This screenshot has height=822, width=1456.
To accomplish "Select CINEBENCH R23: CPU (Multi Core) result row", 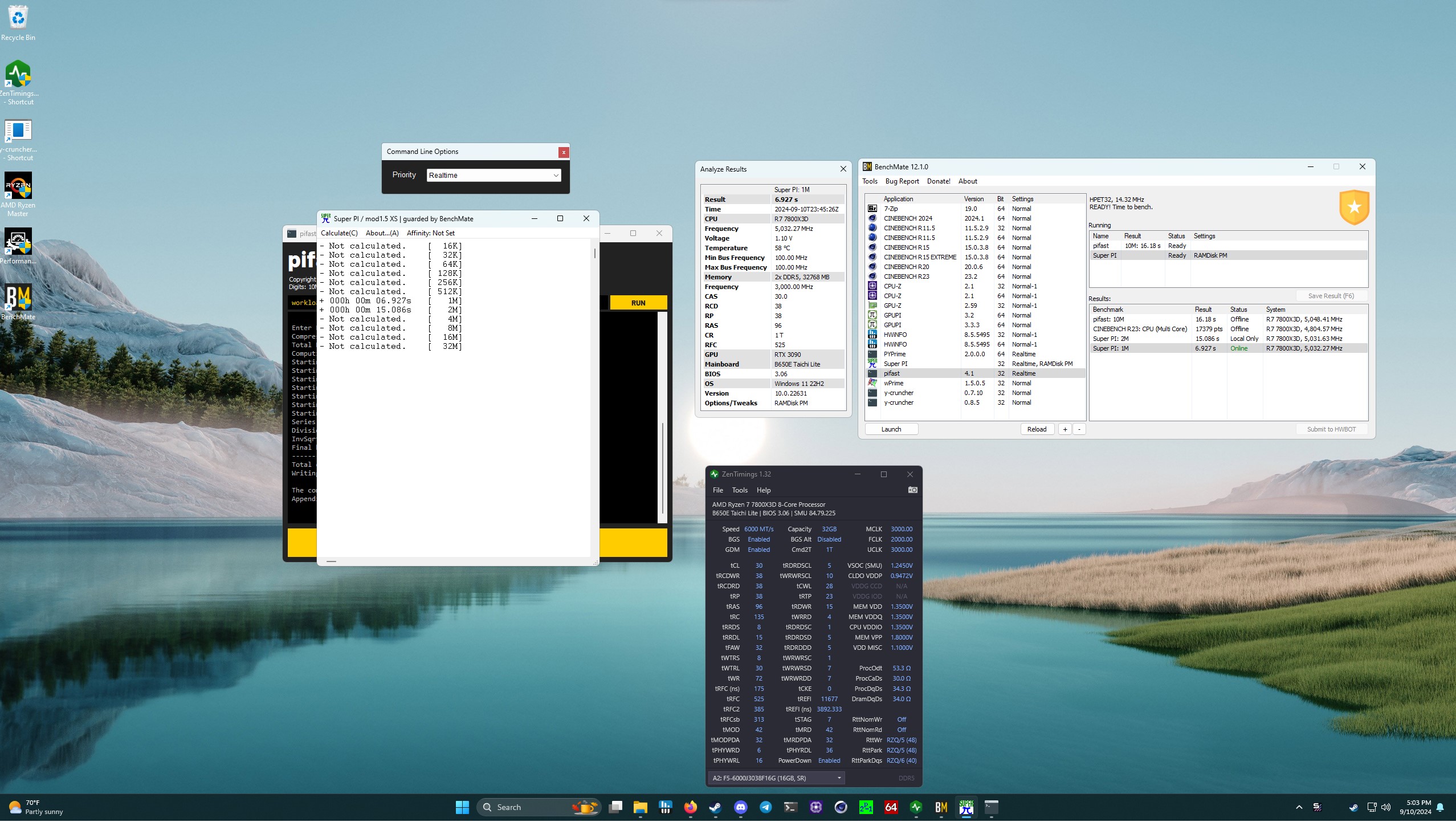I will pyautogui.click(x=1228, y=329).
